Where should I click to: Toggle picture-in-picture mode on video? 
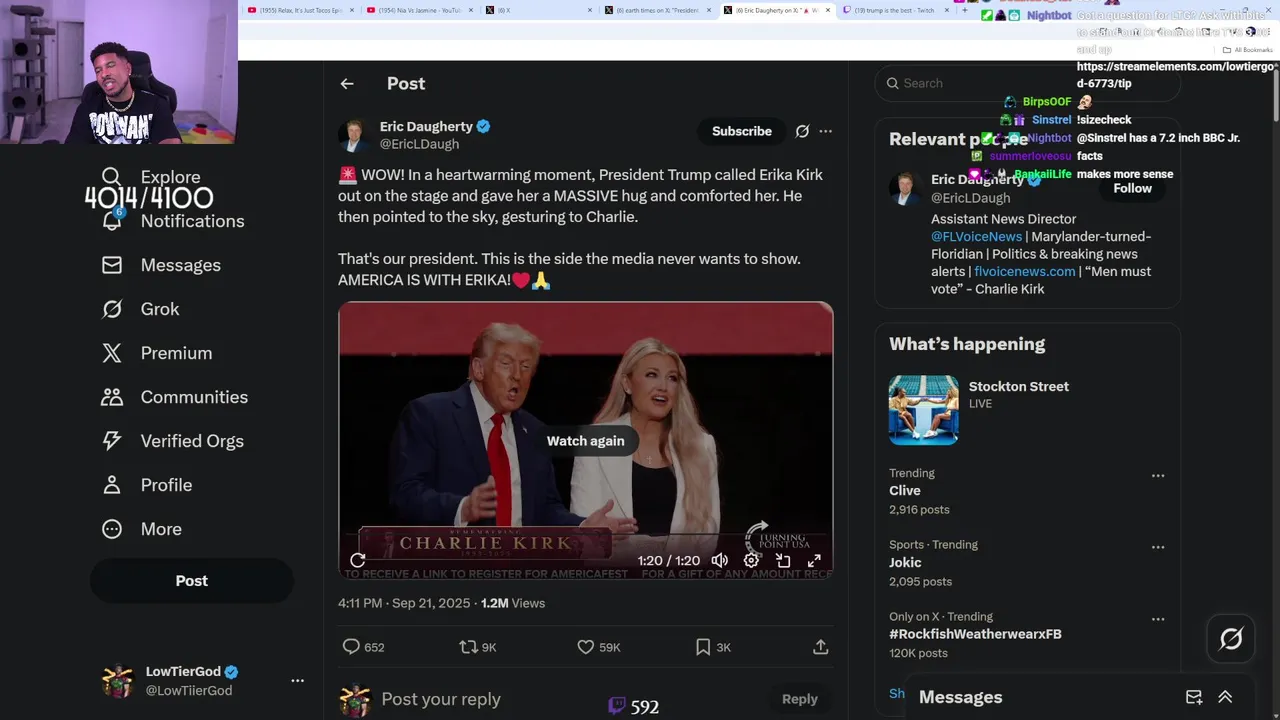(783, 561)
